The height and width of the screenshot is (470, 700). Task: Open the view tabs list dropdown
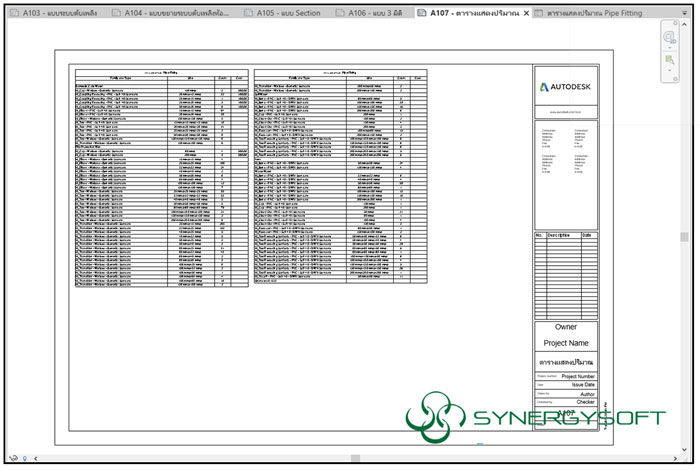684,13
